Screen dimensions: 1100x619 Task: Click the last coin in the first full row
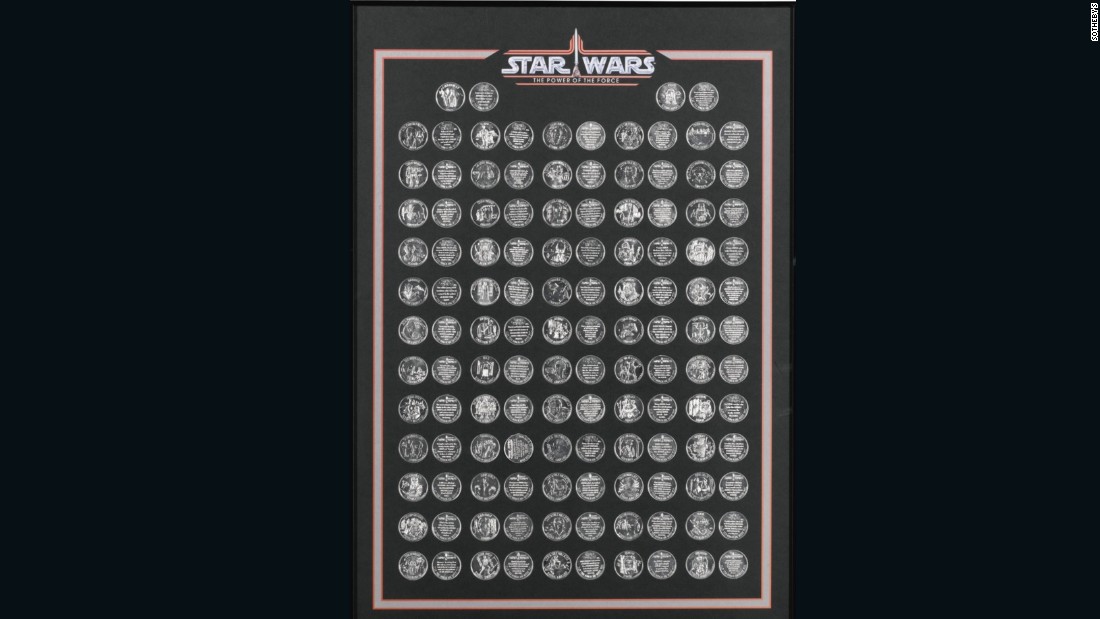click(734, 135)
